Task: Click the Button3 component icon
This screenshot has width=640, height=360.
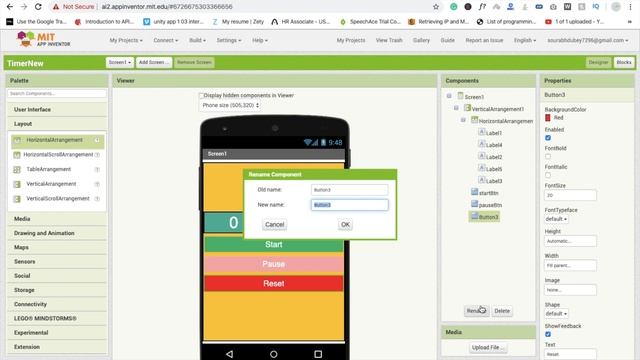Action: pos(474,216)
